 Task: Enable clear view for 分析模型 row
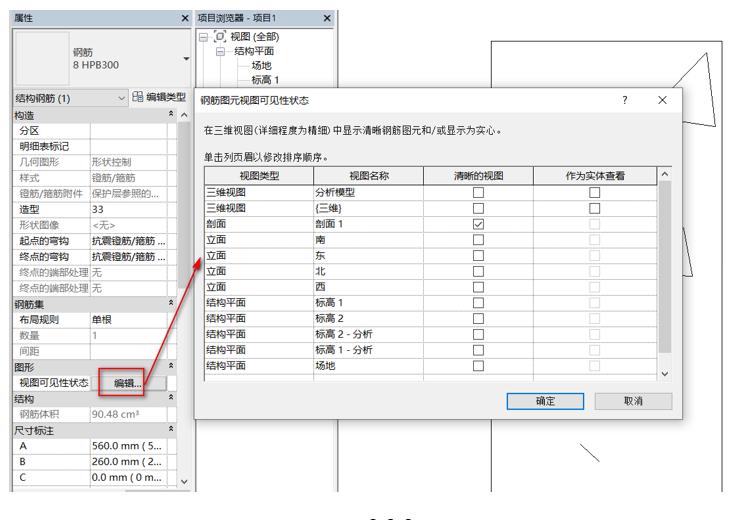(478, 192)
